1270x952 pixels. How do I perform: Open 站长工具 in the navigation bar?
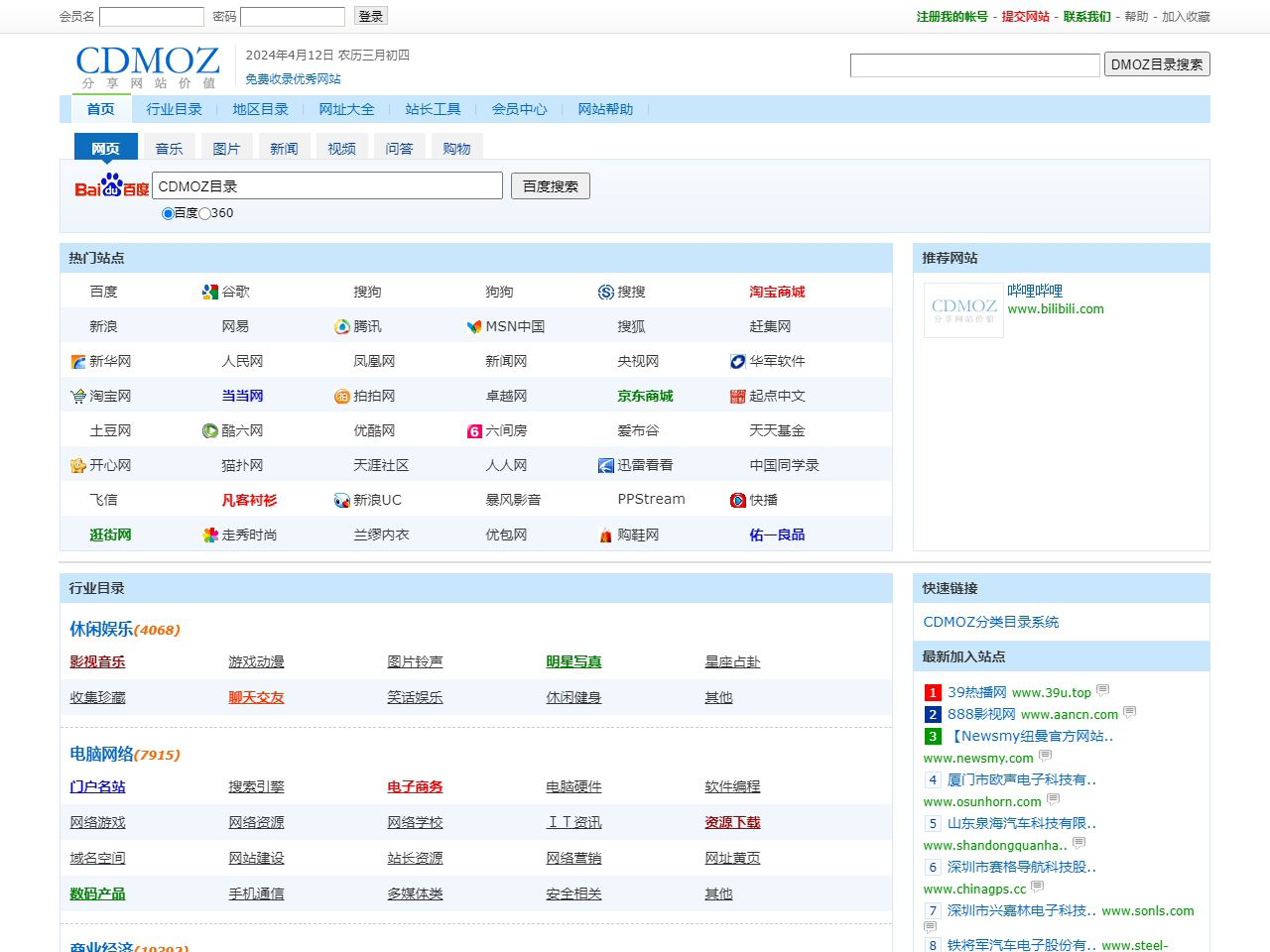coord(433,109)
